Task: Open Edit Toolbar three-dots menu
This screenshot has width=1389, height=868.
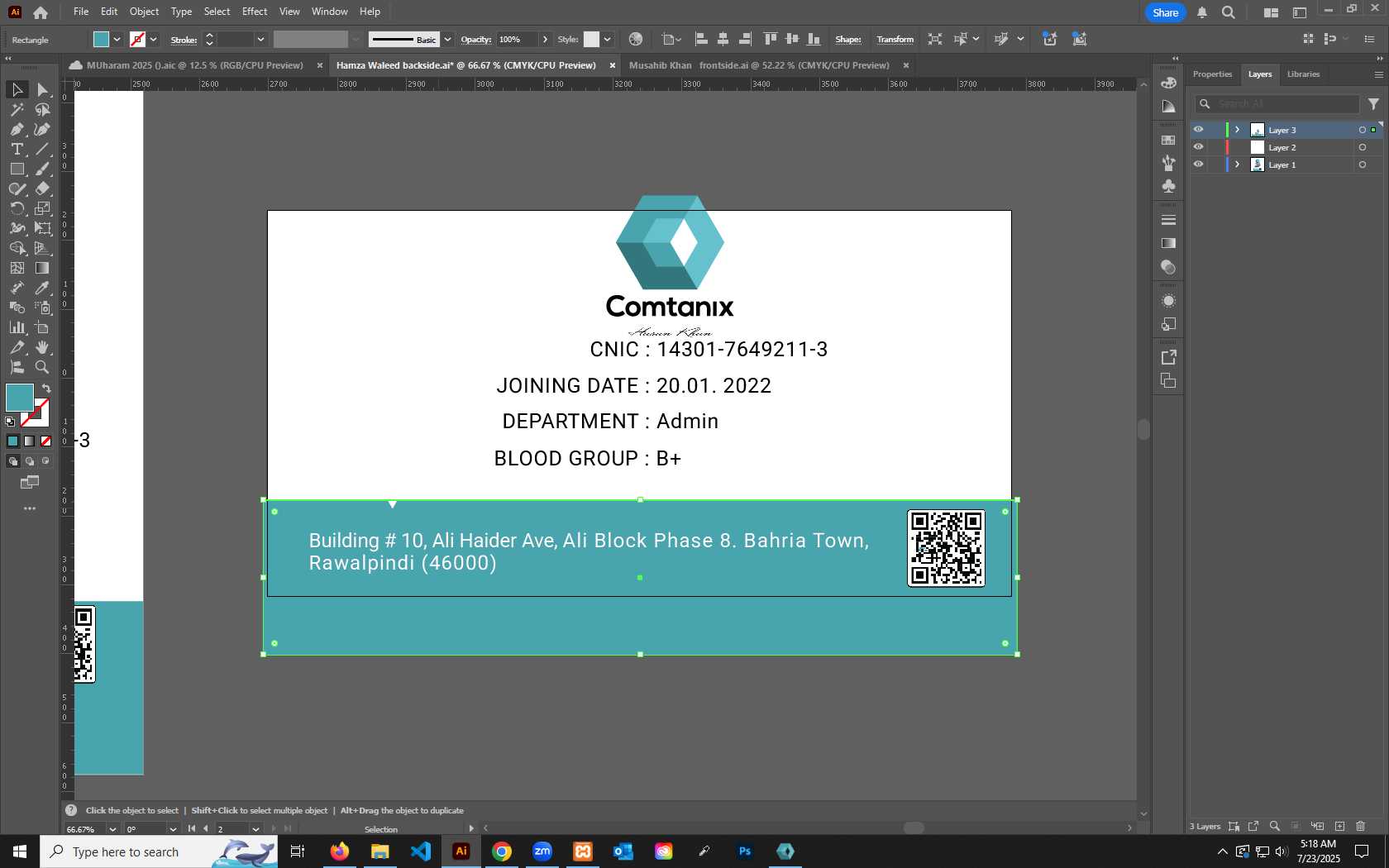Action: [x=30, y=508]
